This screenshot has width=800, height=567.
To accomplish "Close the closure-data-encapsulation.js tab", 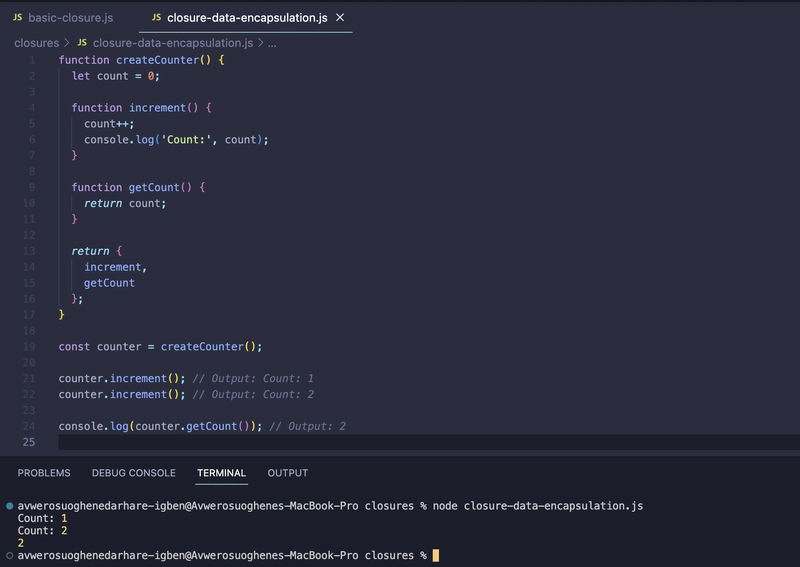I will [x=341, y=18].
